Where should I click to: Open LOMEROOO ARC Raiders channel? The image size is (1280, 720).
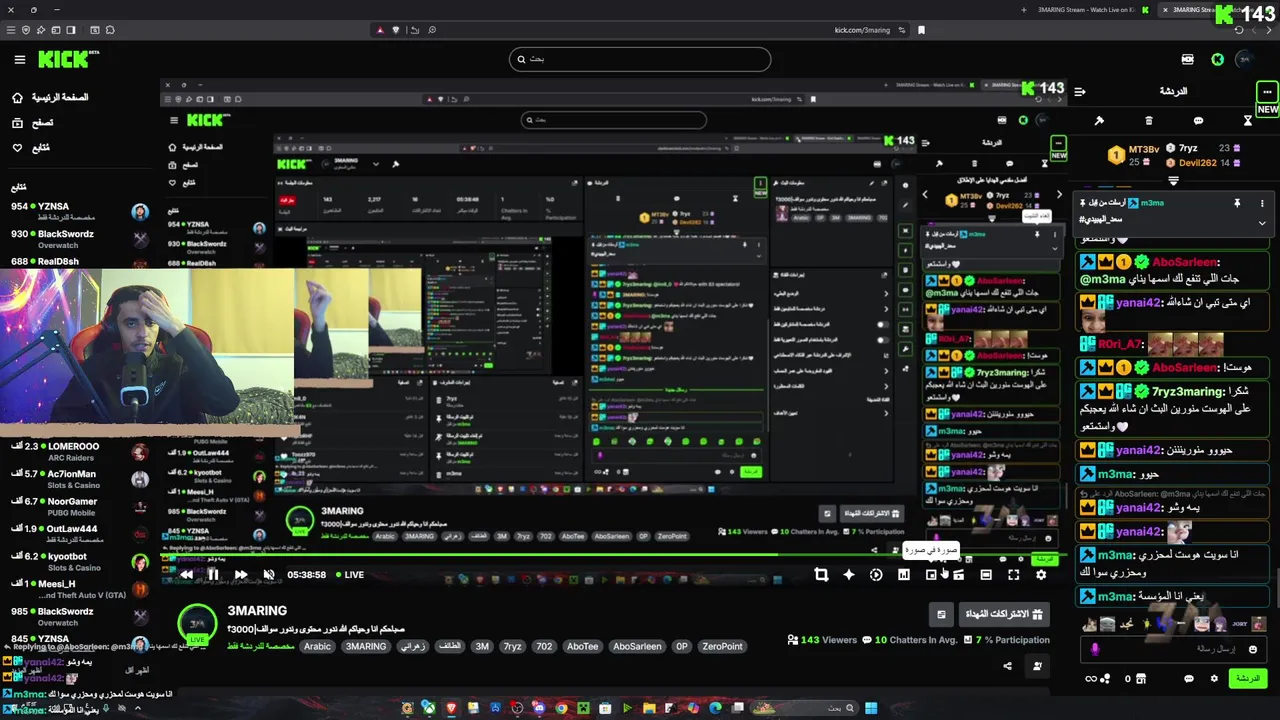tap(78, 452)
